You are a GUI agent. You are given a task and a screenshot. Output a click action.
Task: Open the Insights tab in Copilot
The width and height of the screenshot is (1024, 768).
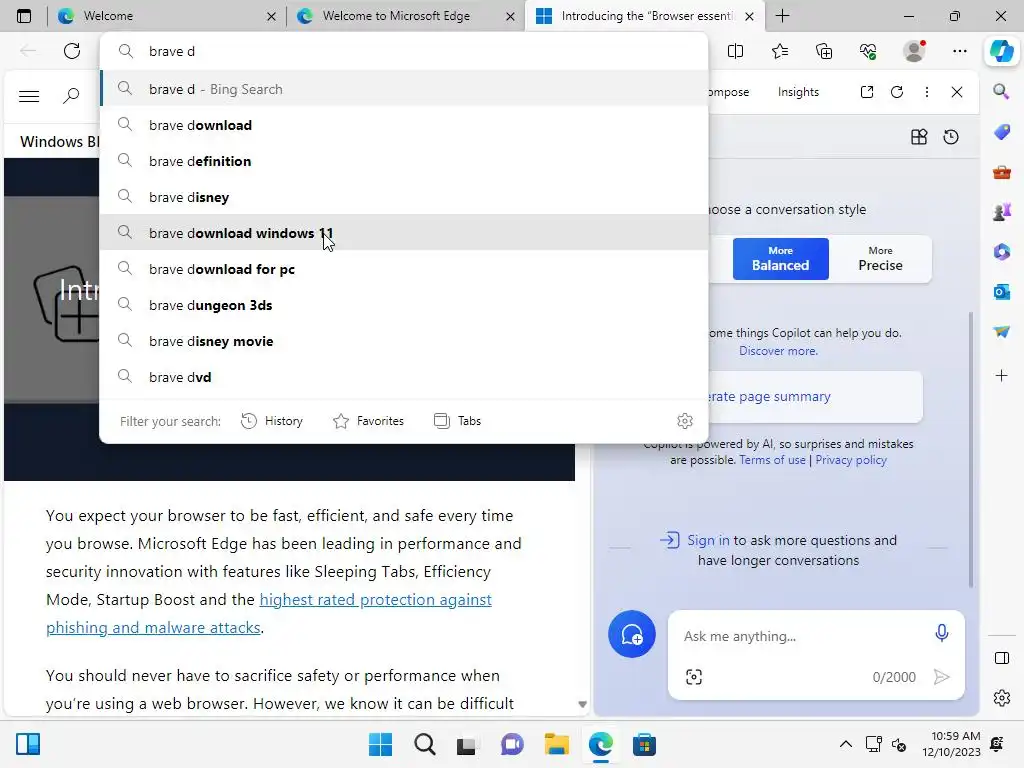coord(798,92)
